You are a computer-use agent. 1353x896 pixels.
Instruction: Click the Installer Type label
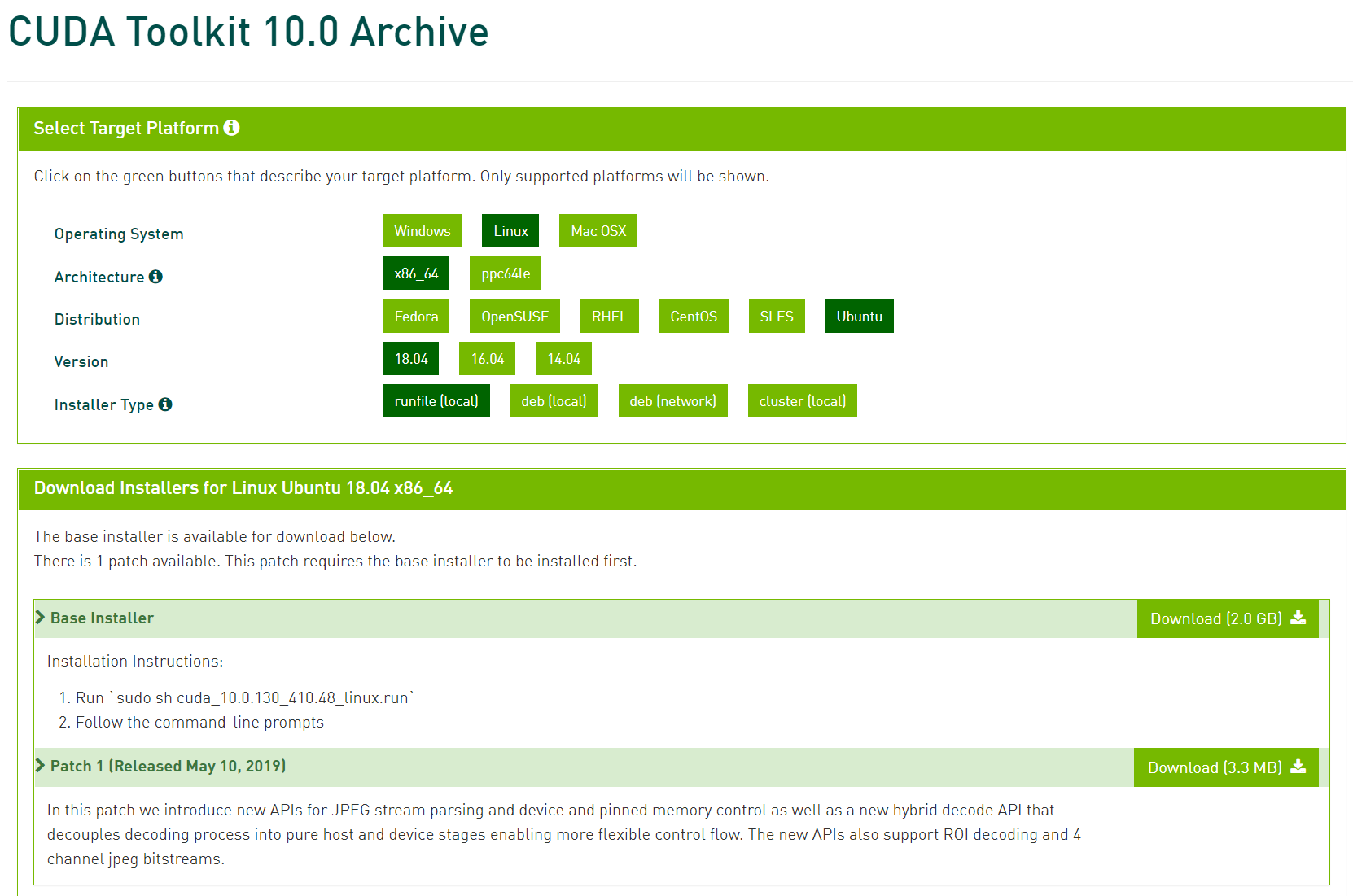pos(104,404)
